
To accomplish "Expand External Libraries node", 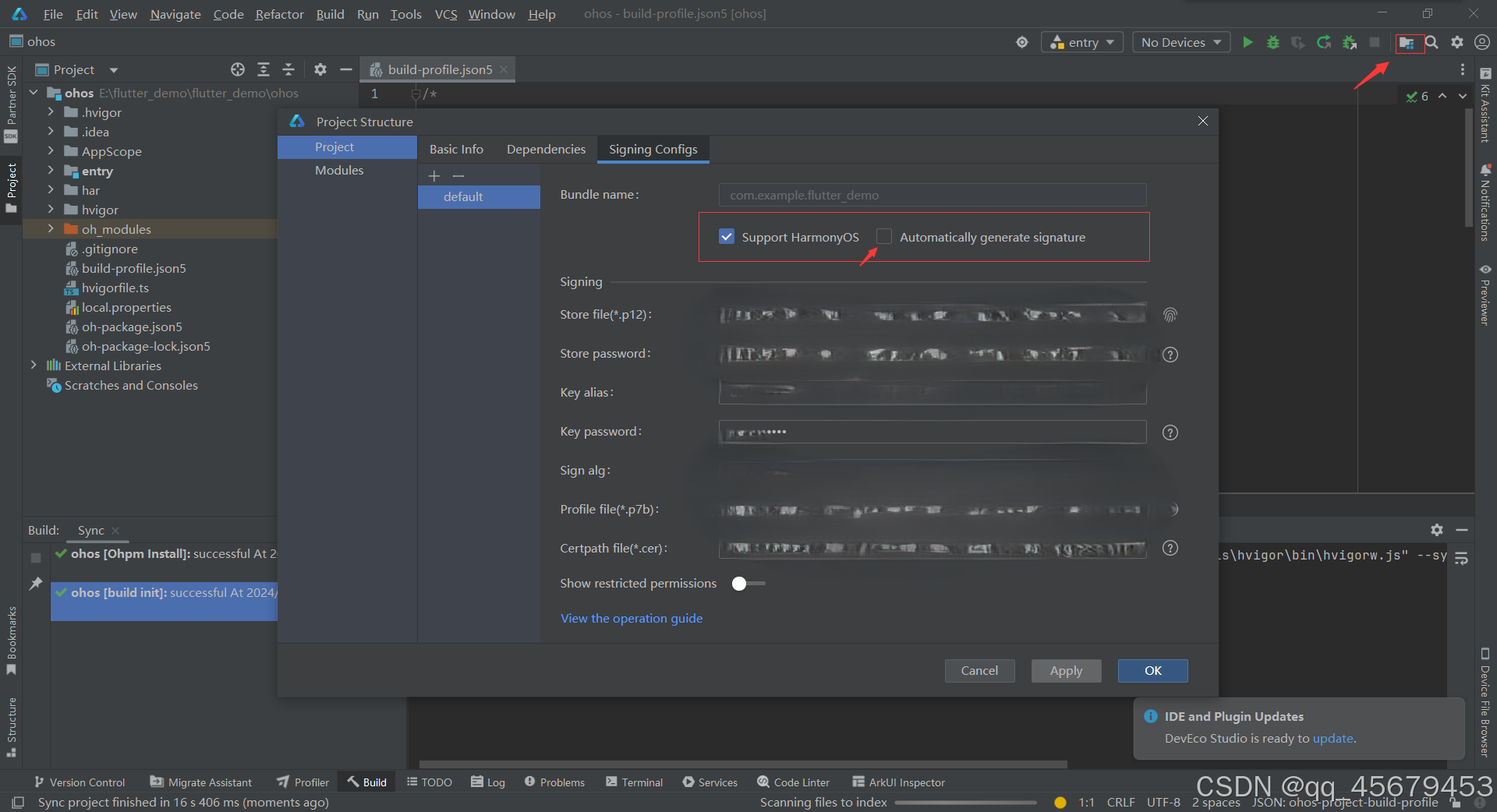I will [x=34, y=365].
